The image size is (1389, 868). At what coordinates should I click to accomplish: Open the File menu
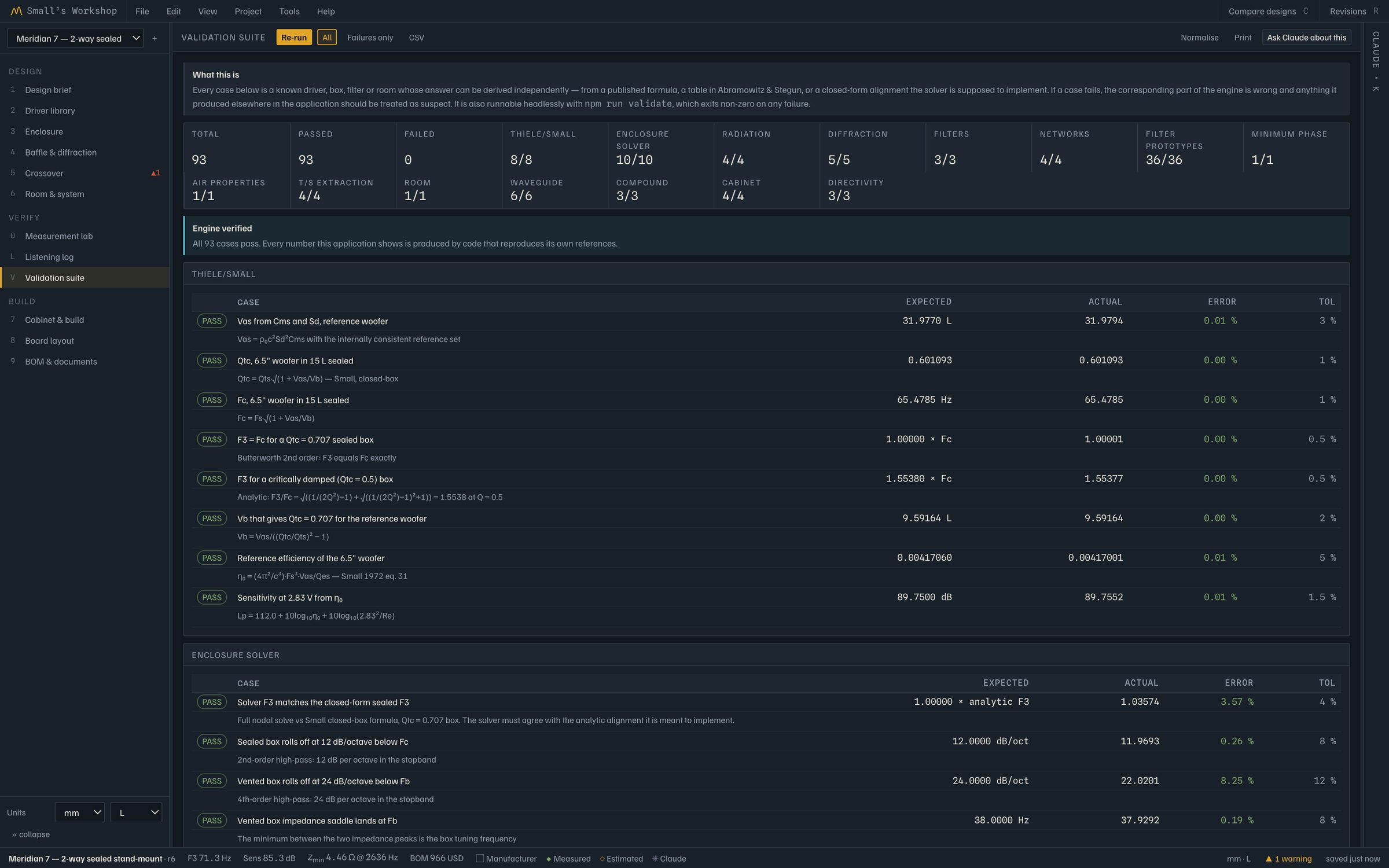tap(142, 11)
